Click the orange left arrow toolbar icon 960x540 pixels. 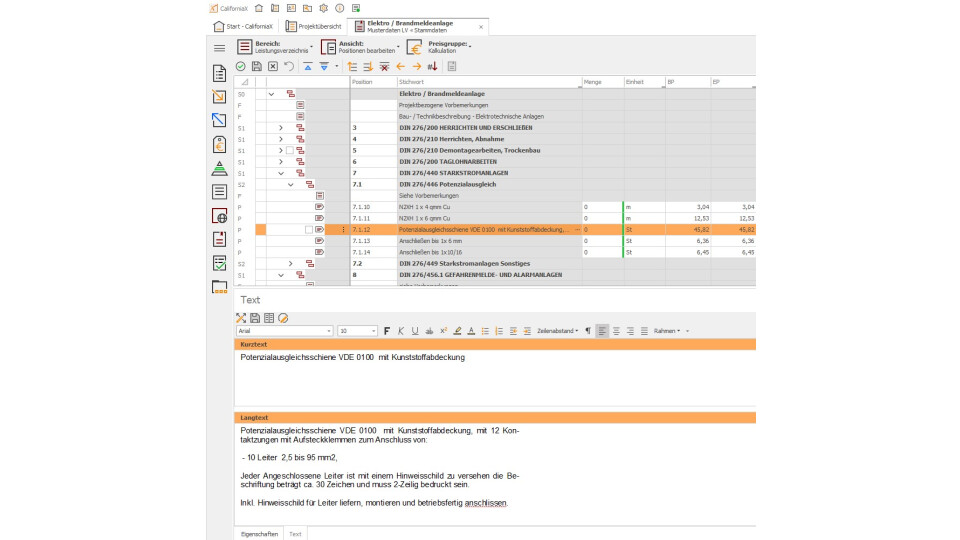[x=400, y=66]
